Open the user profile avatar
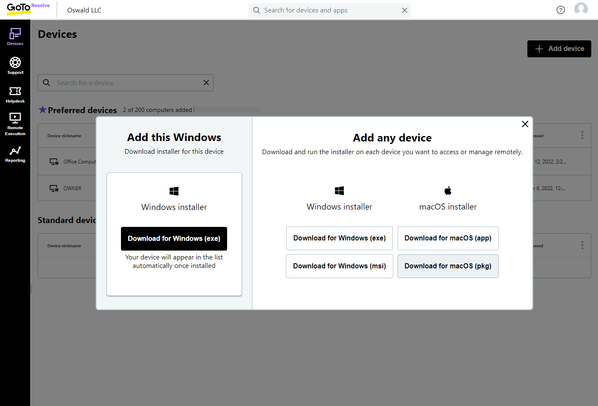The image size is (598, 406). click(x=581, y=9)
